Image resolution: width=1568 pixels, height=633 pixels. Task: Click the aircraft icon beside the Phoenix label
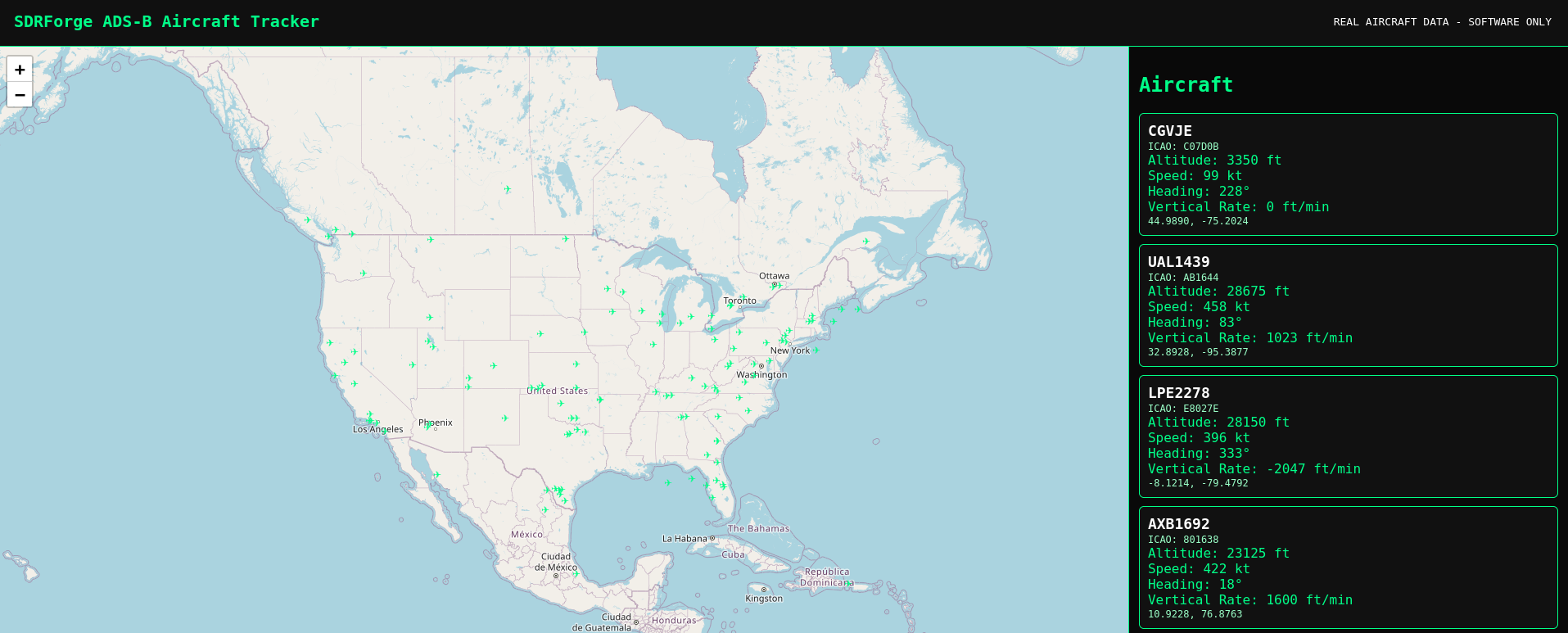(427, 425)
